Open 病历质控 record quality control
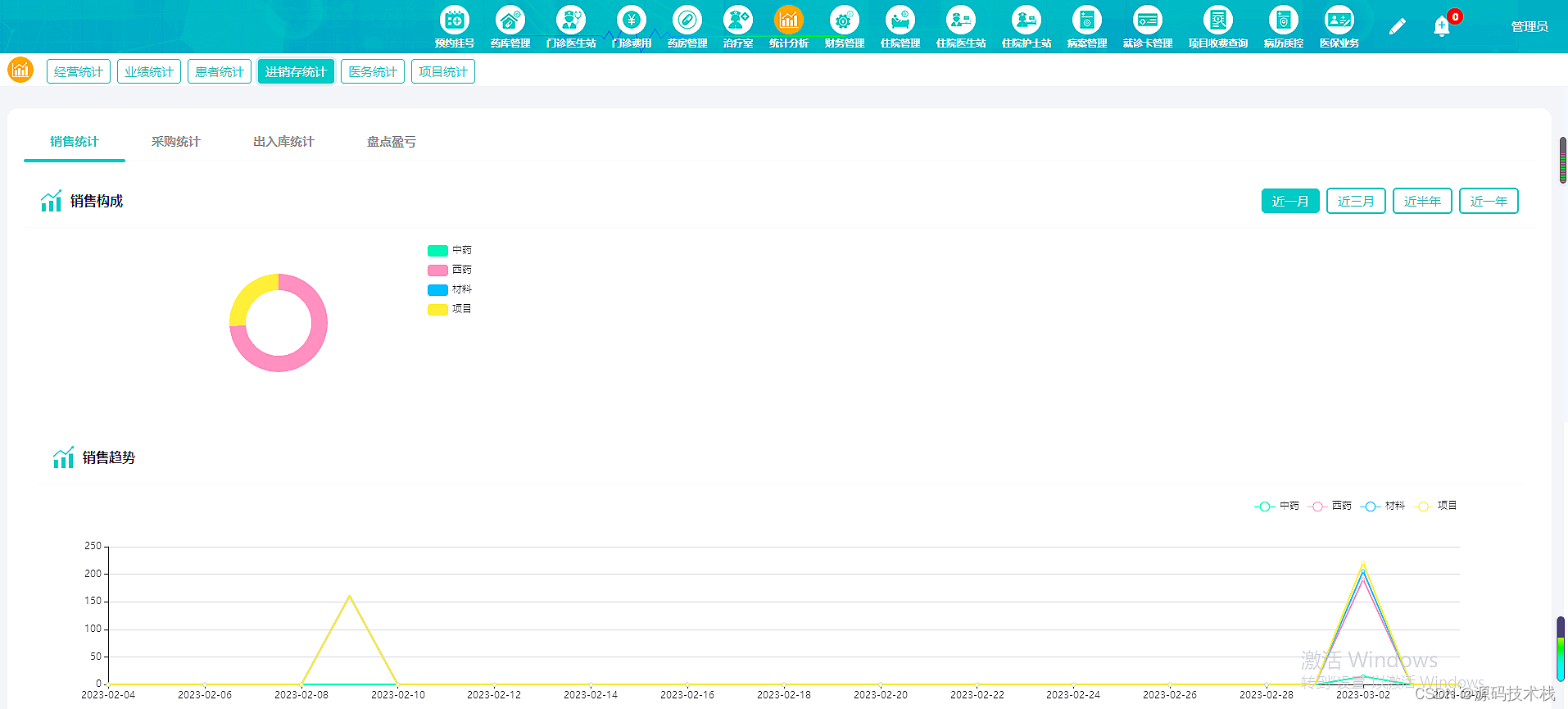The width and height of the screenshot is (1568, 709). click(1284, 26)
